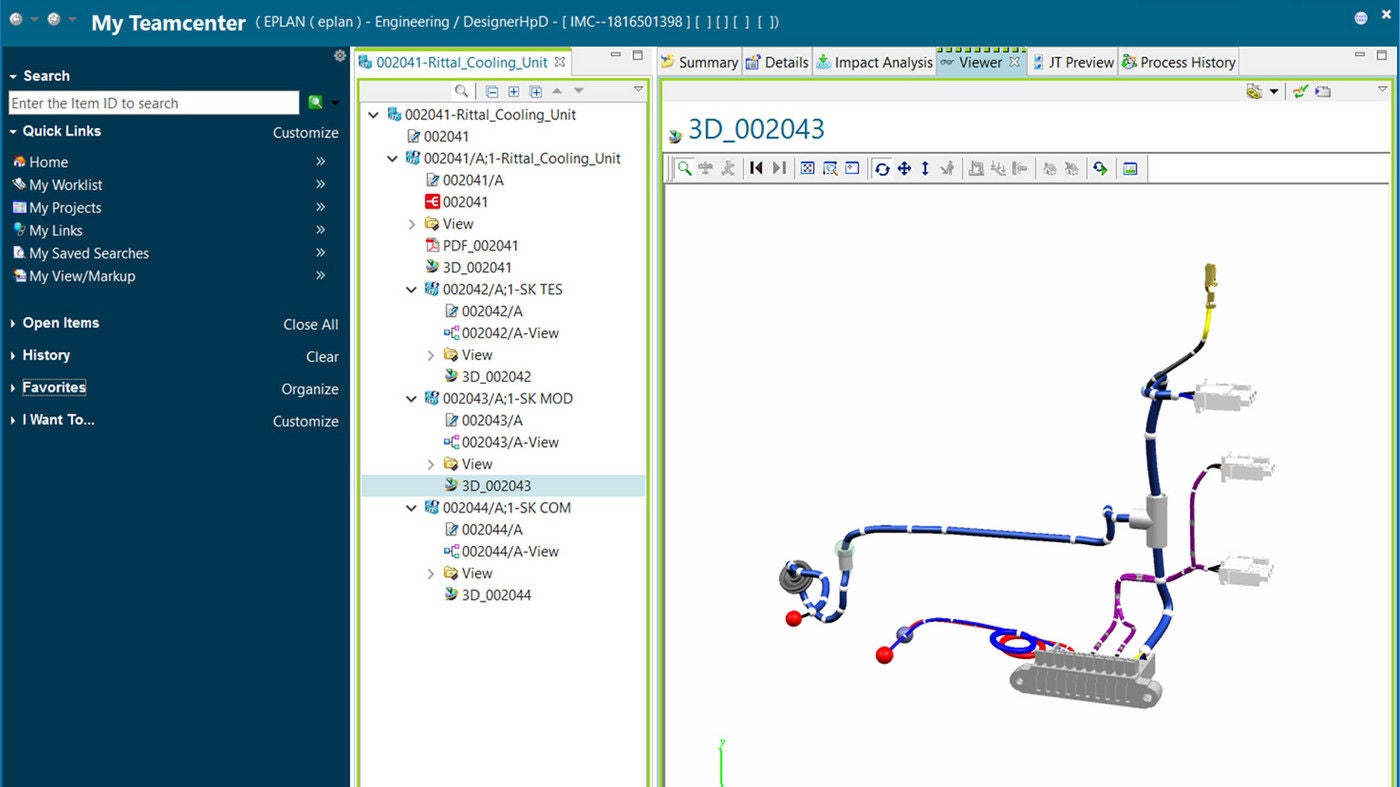This screenshot has width=1400, height=787.
Task: Open the Impact Analysis tab
Action: (x=874, y=62)
